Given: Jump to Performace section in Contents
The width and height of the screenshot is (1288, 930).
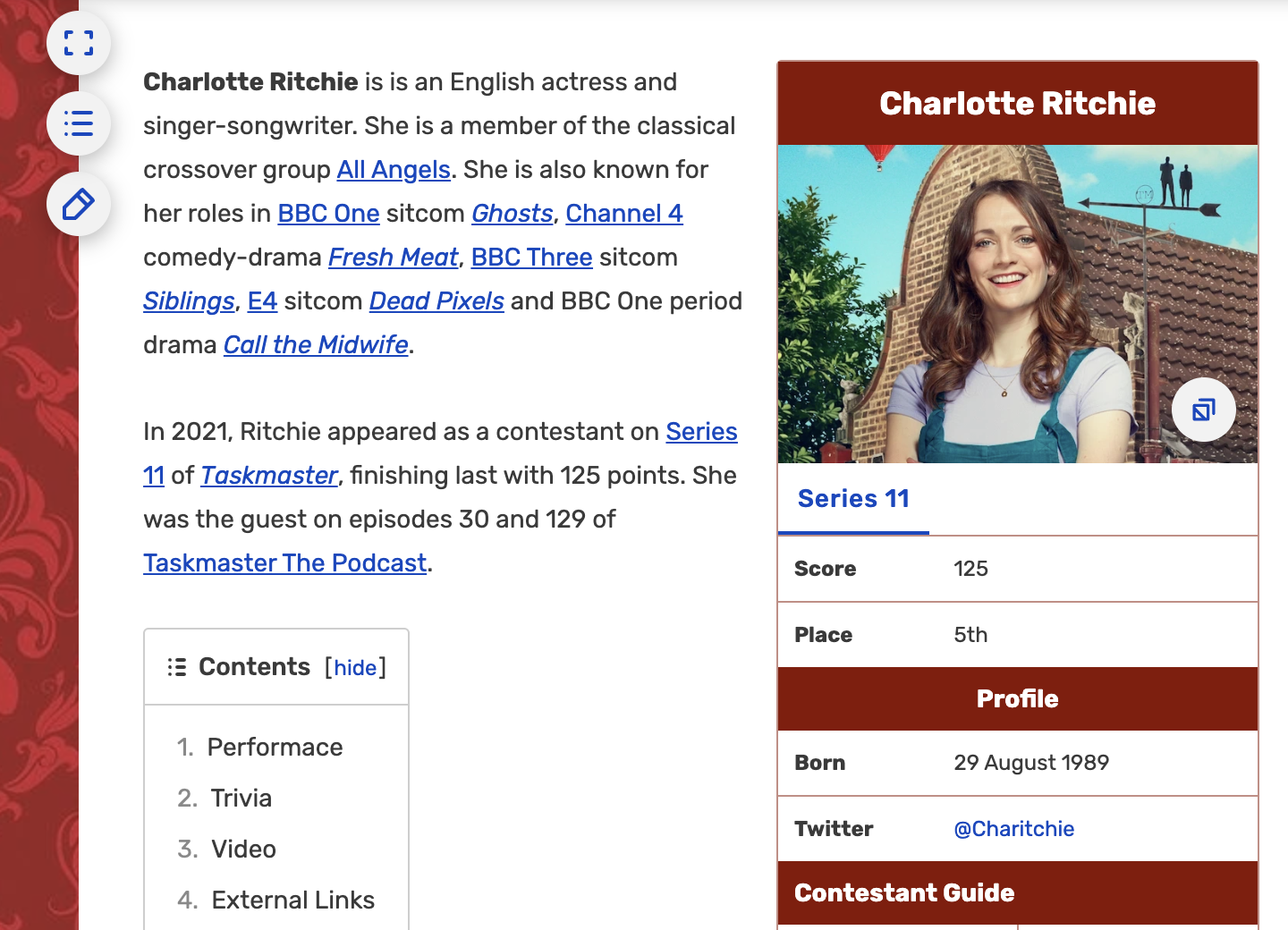Looking at the screenshot, I should [275, 748].
